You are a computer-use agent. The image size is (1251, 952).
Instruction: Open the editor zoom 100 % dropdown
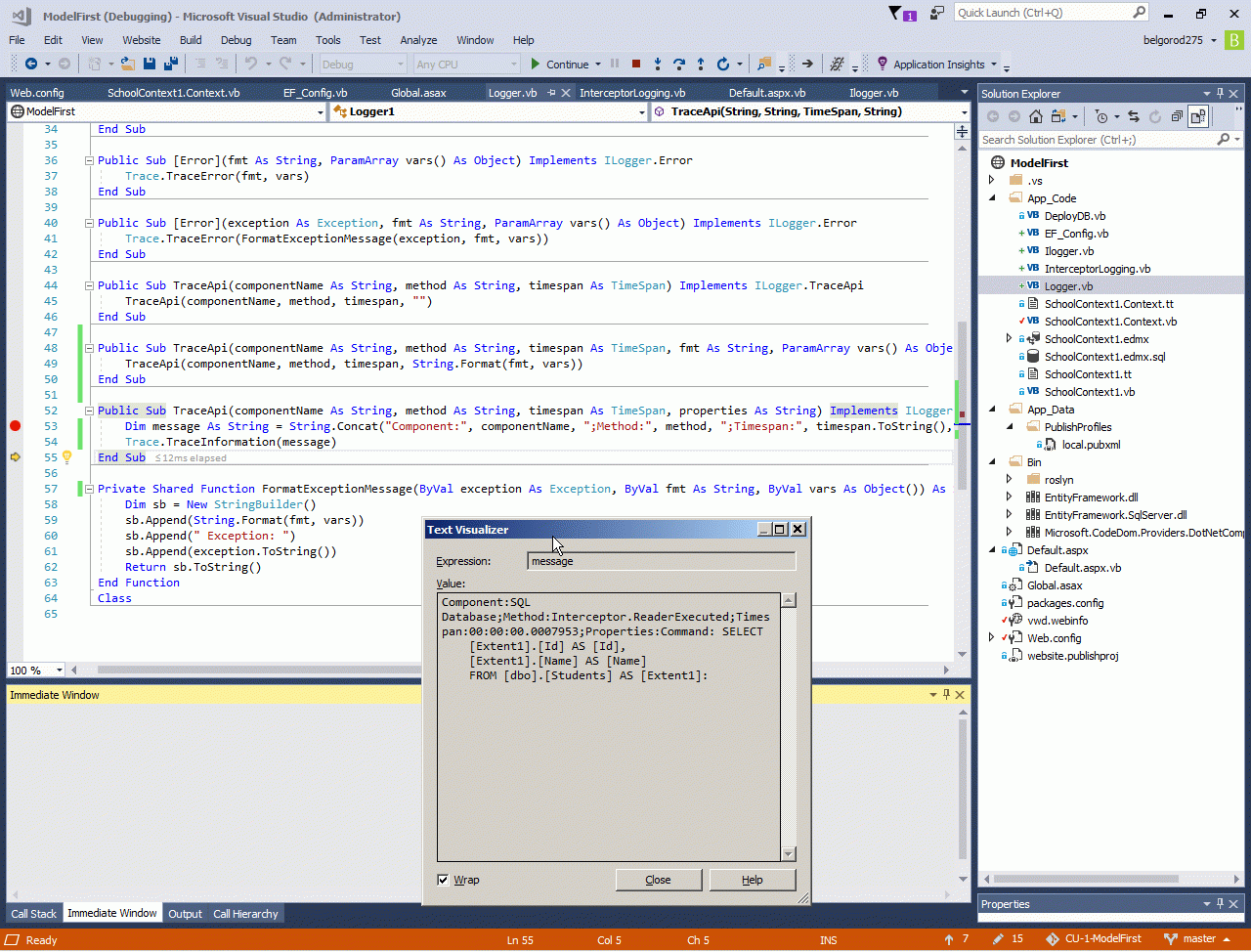60,671
